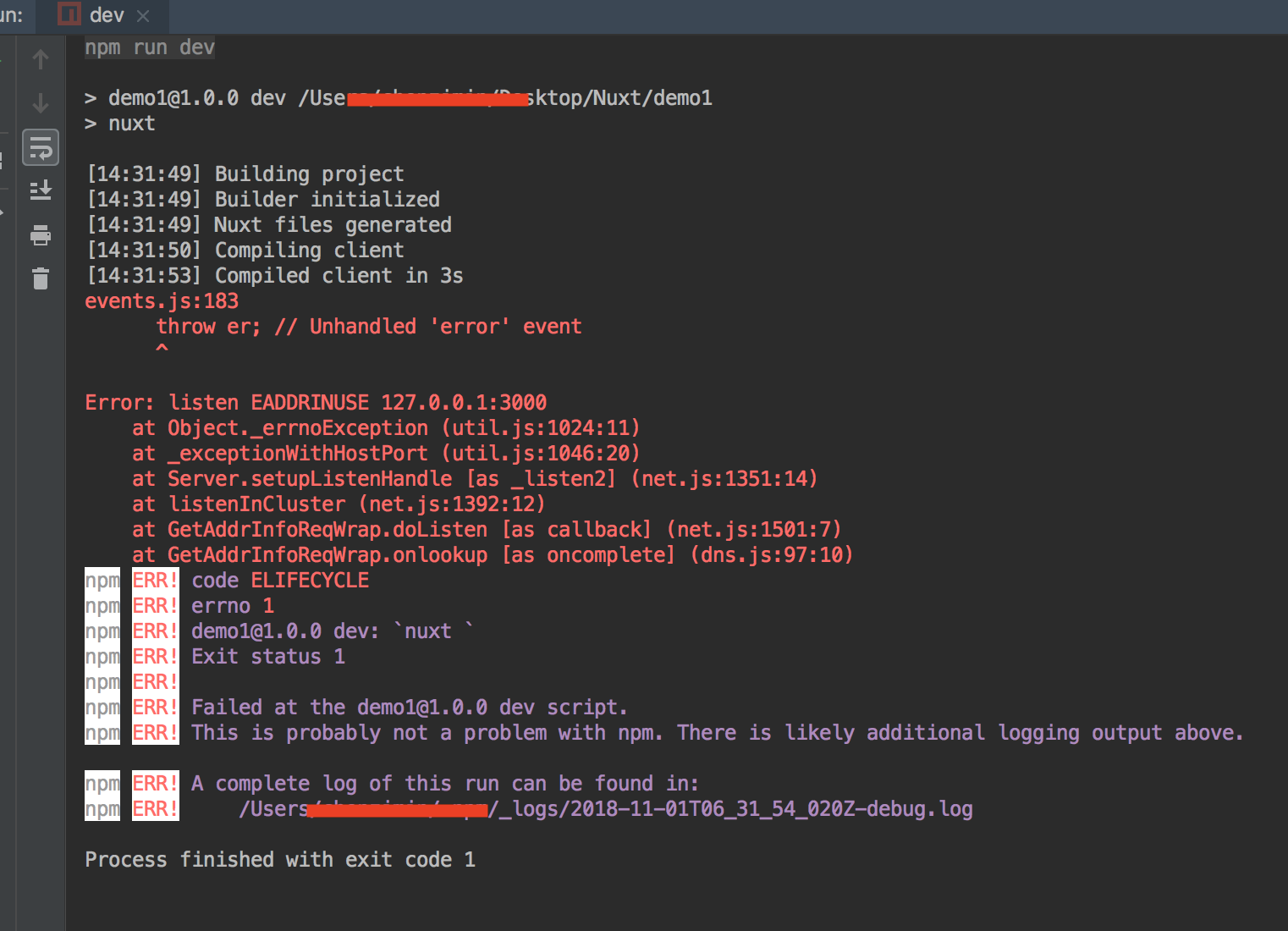
Task: Click '[14:31:49] Building project' line
Action: point(245,174)
